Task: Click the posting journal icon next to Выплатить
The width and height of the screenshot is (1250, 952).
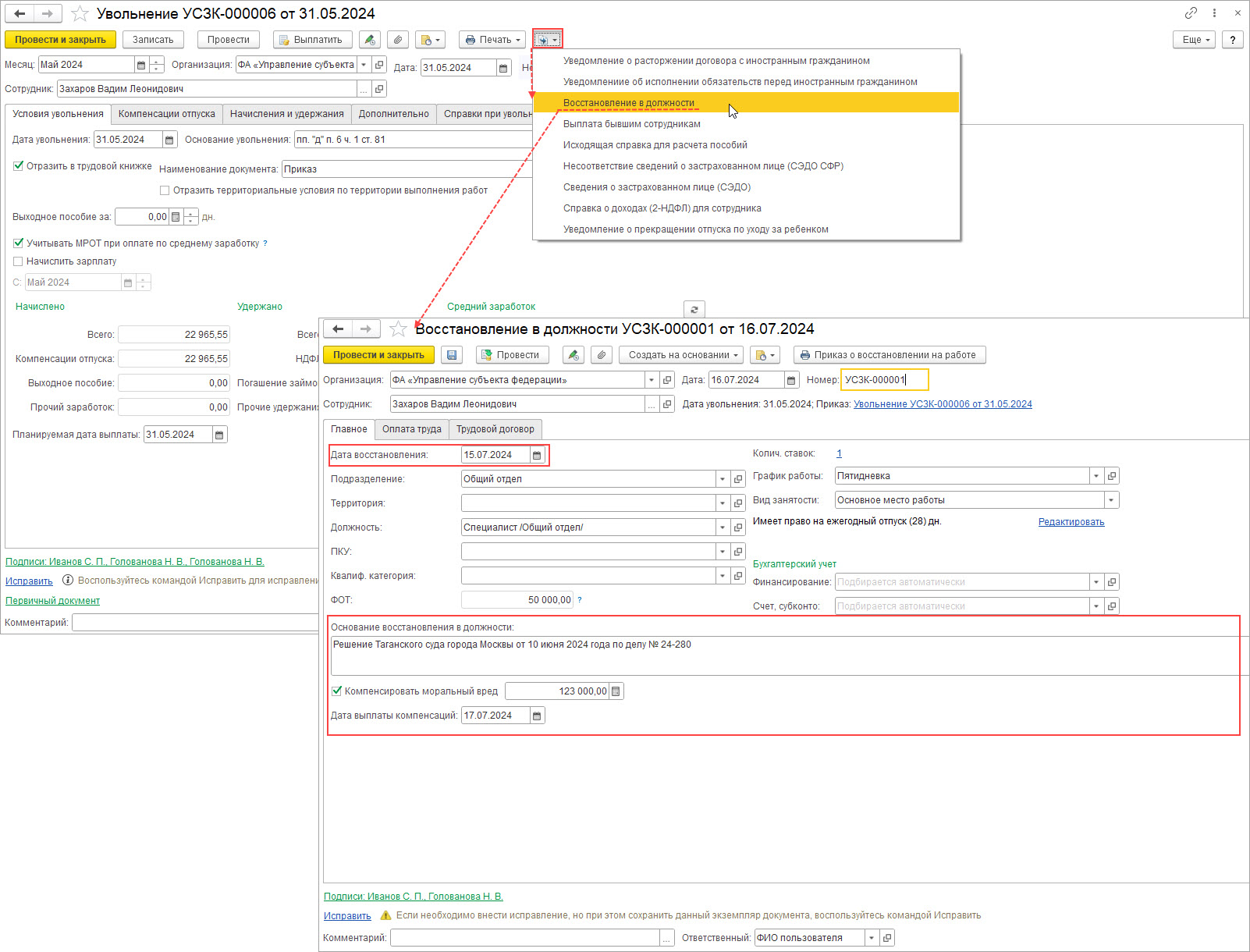Action: tap(370, 40)
